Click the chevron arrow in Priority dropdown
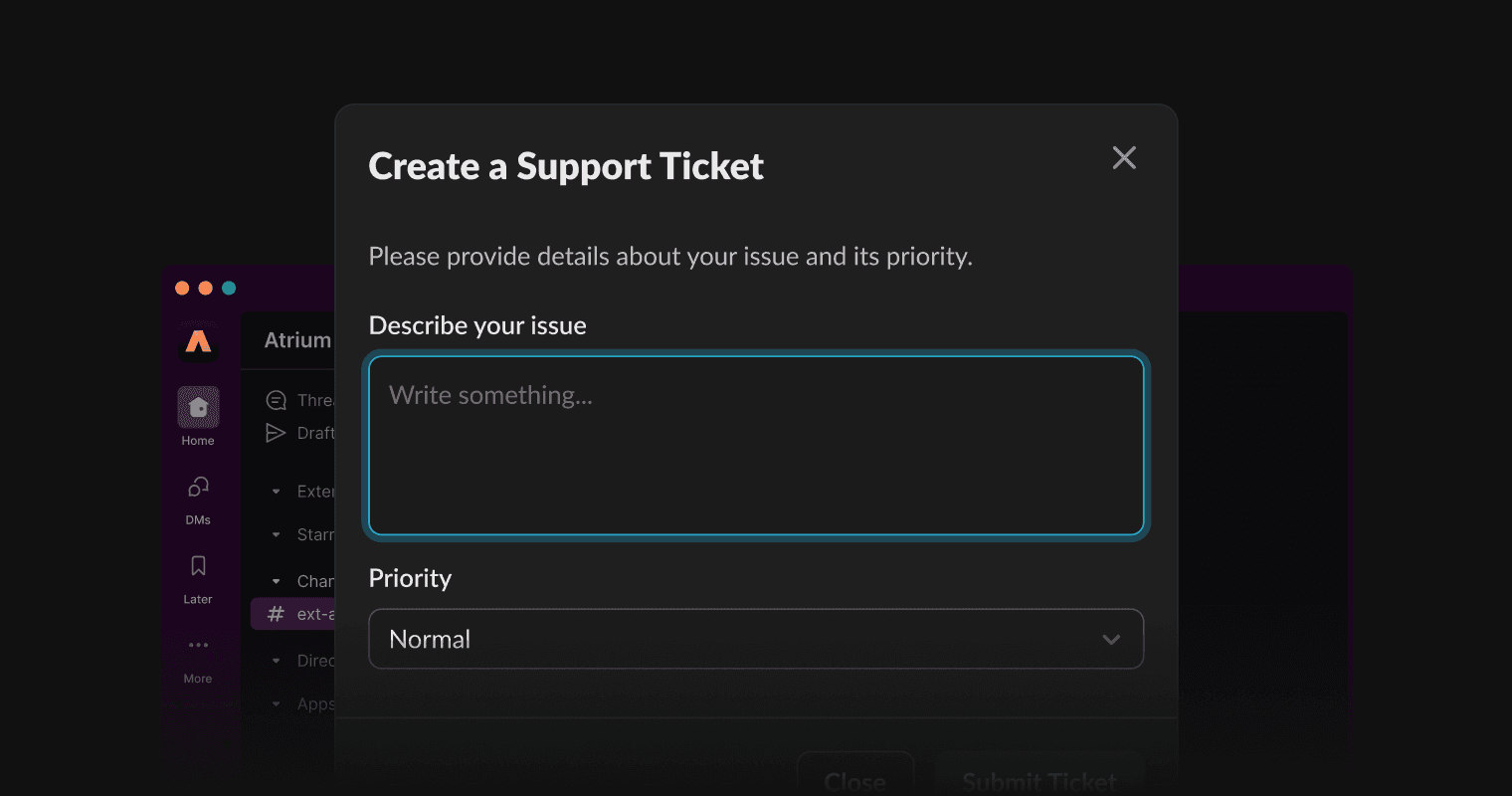This screenshot has height=796, width=1512. tap(1111, 640)
